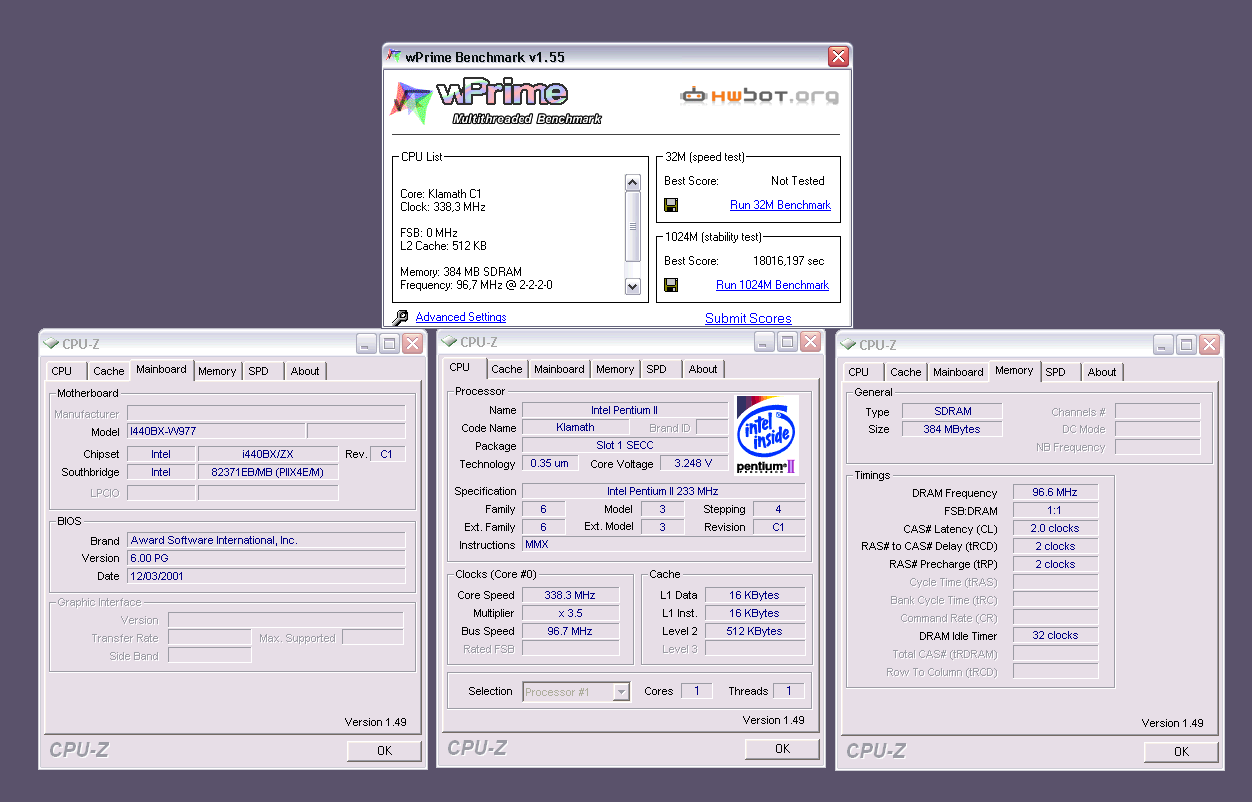Click the wPrime logo graphic

tap(496, 101)
